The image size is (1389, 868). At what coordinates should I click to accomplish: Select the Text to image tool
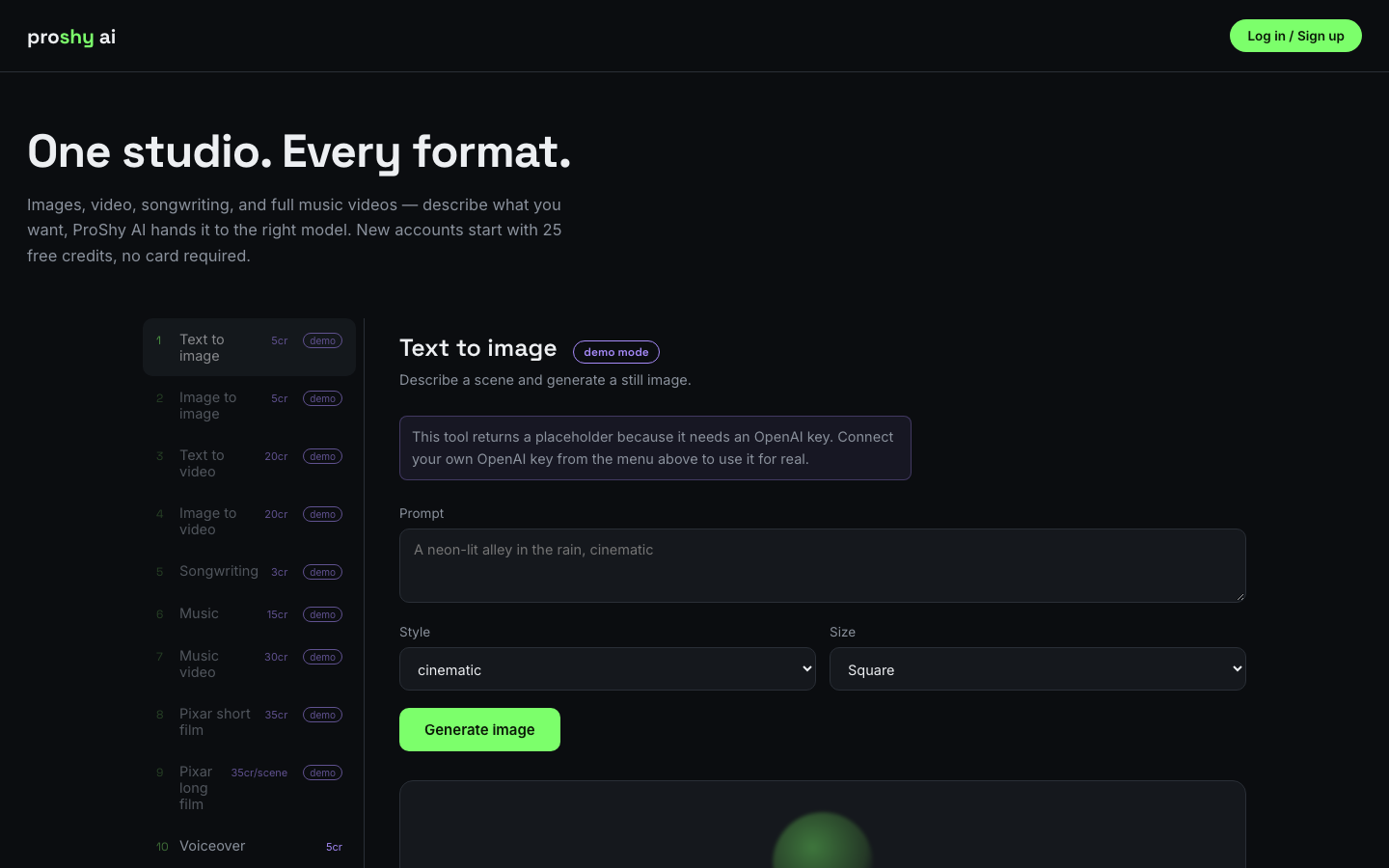[249, 347]
